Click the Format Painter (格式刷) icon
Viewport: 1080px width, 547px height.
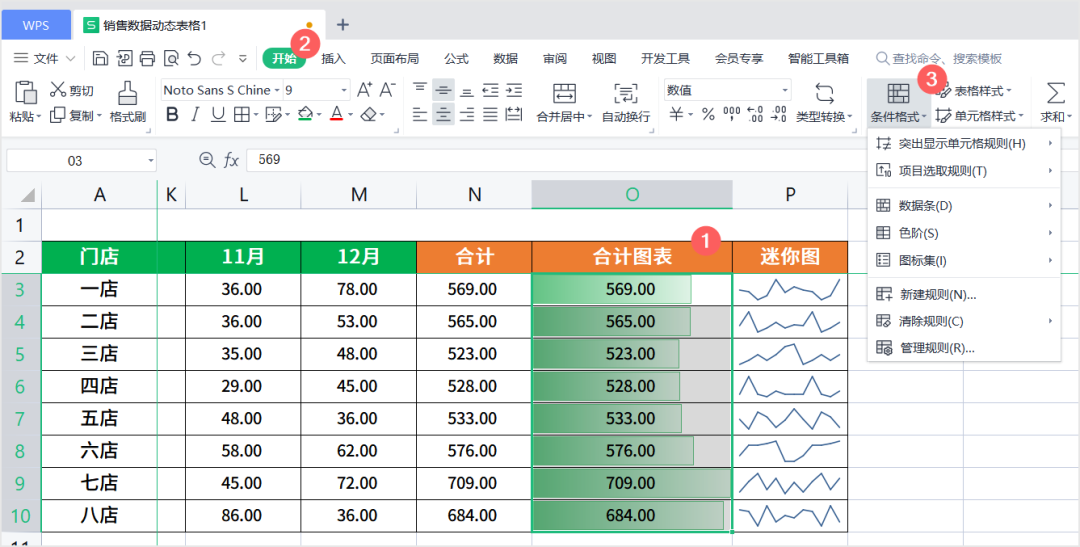coord(128,93)
